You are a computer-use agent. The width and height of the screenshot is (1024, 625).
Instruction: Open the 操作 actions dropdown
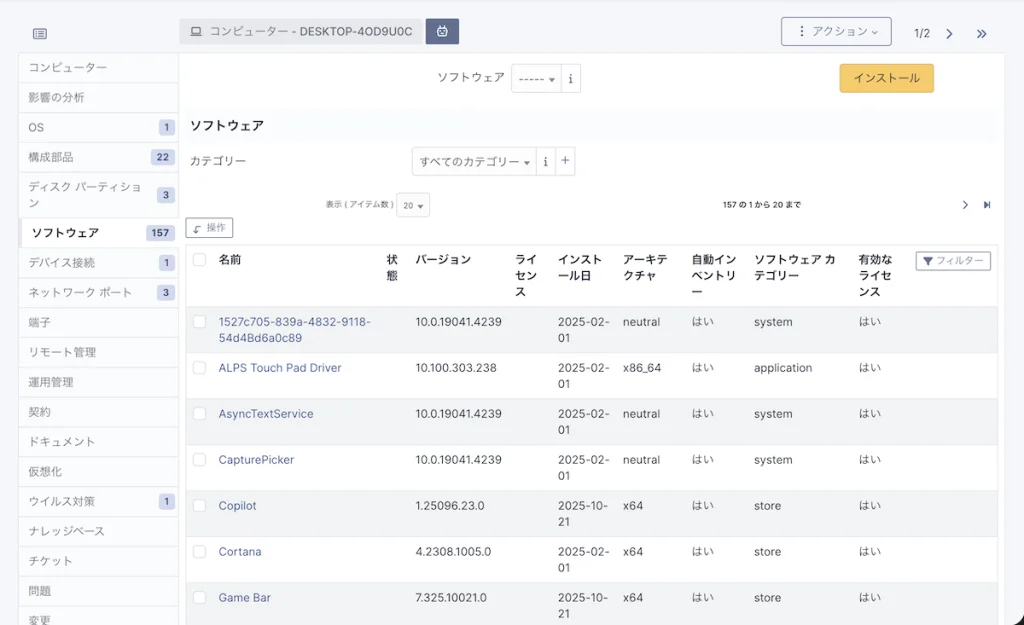click(x=209, y=228)
